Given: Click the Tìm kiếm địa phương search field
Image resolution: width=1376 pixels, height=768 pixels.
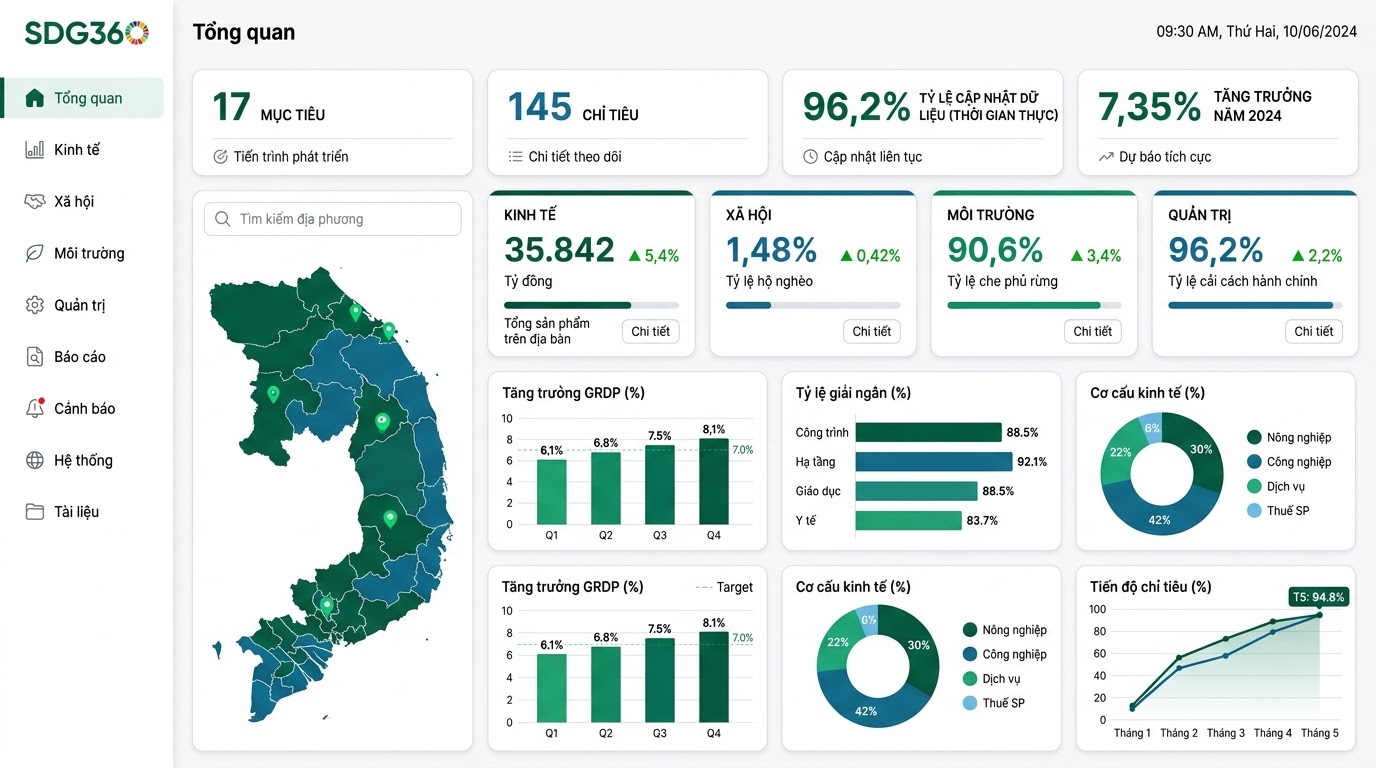Looking at the screenshot, I should [x=333, y=219].
